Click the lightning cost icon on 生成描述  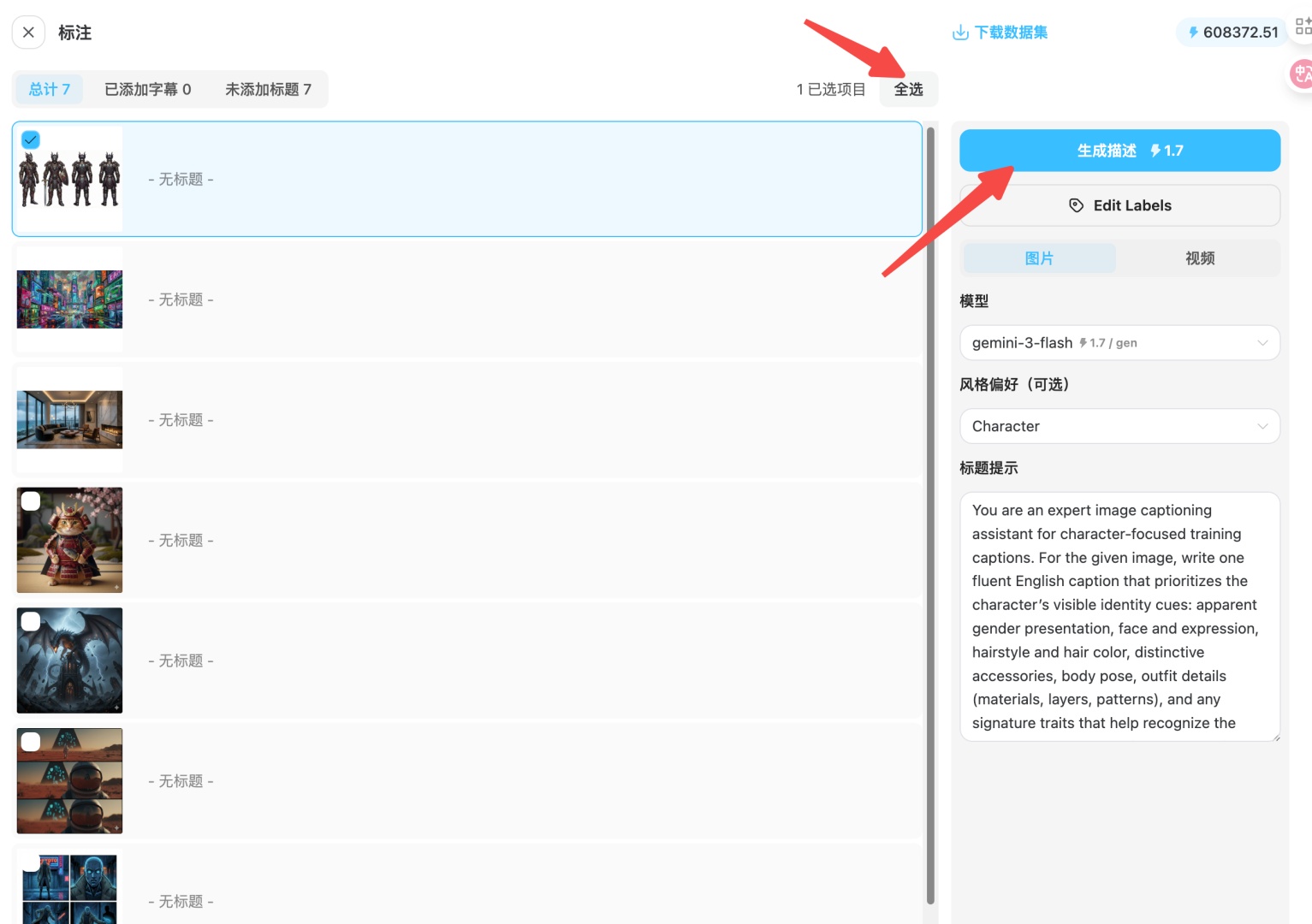pos(1155,151)
